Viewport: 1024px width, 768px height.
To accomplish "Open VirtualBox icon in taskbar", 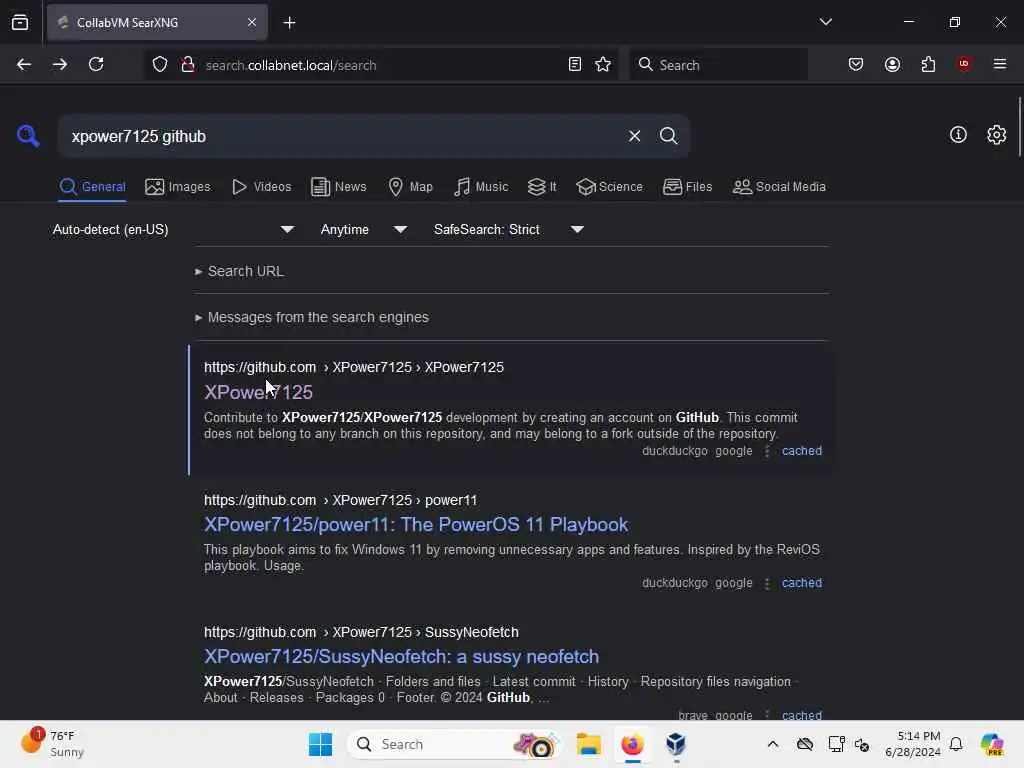I will tap(676, 744).
